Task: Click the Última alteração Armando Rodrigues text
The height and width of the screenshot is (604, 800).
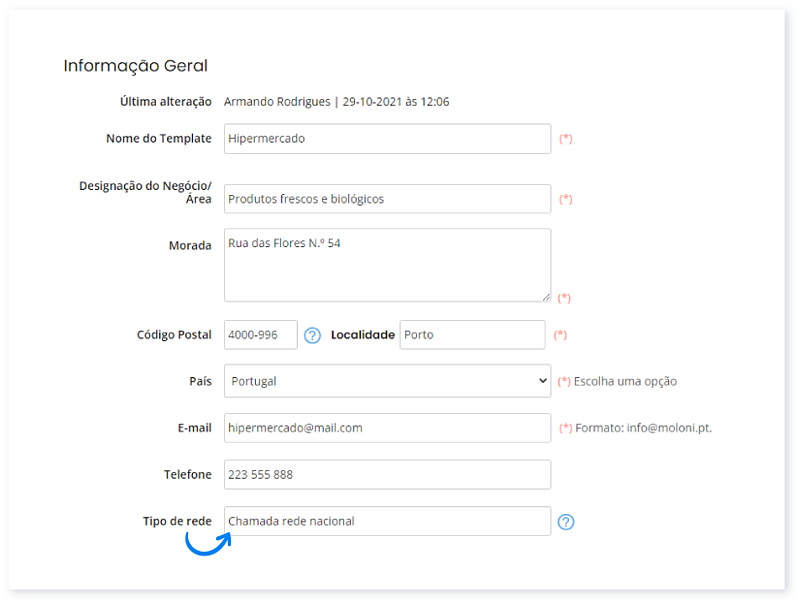Action: coord(277,102)
